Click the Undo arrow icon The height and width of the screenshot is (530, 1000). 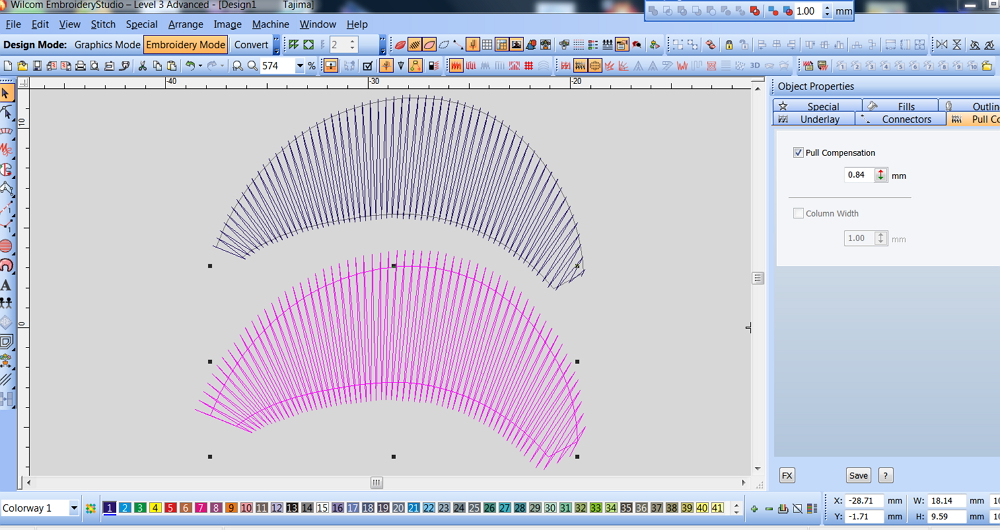[189, 66]
